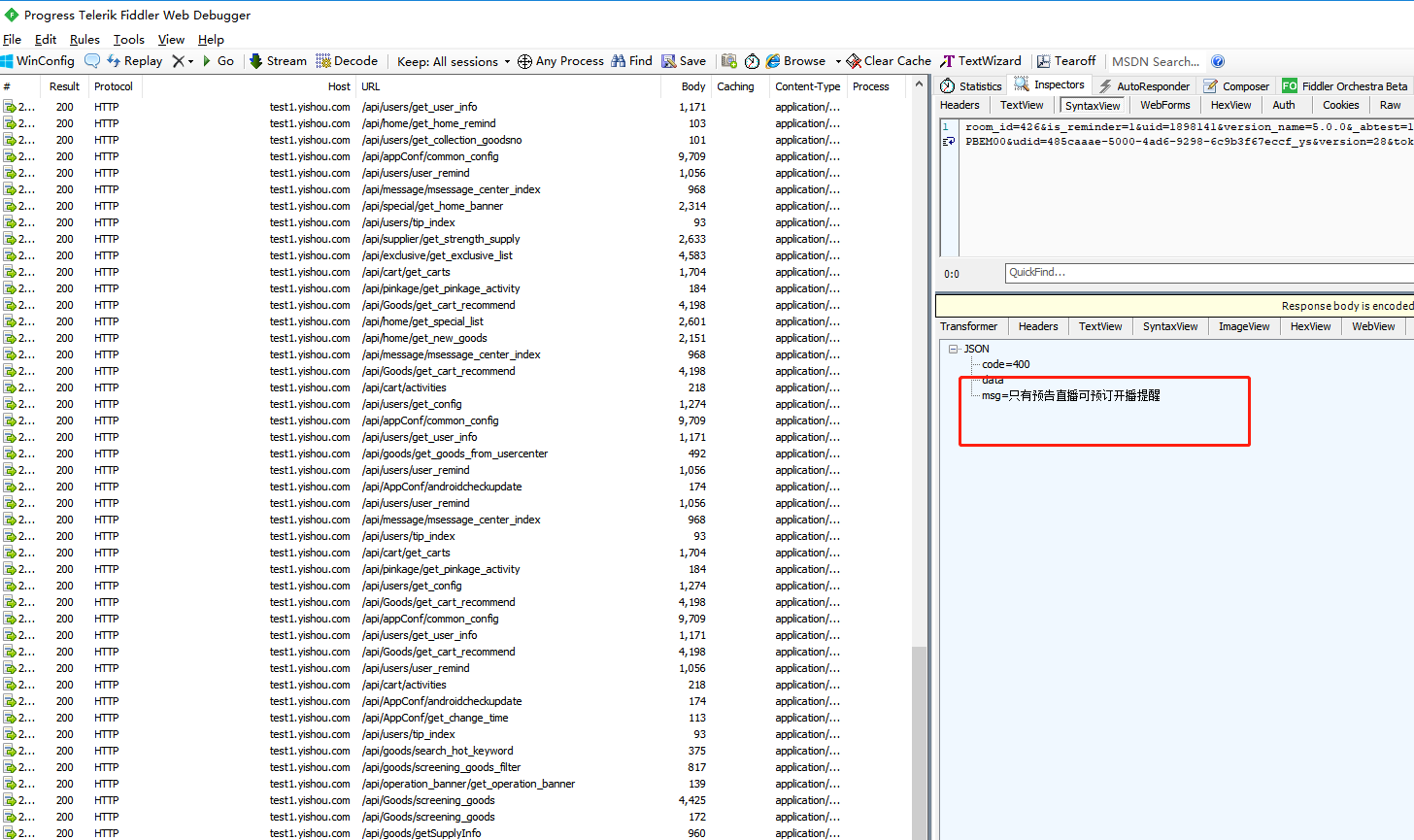Screen dimensions: 1414x840
Task: Click the timer stopwatch icon
Action: pyautogui.click(x=753, y=61)
